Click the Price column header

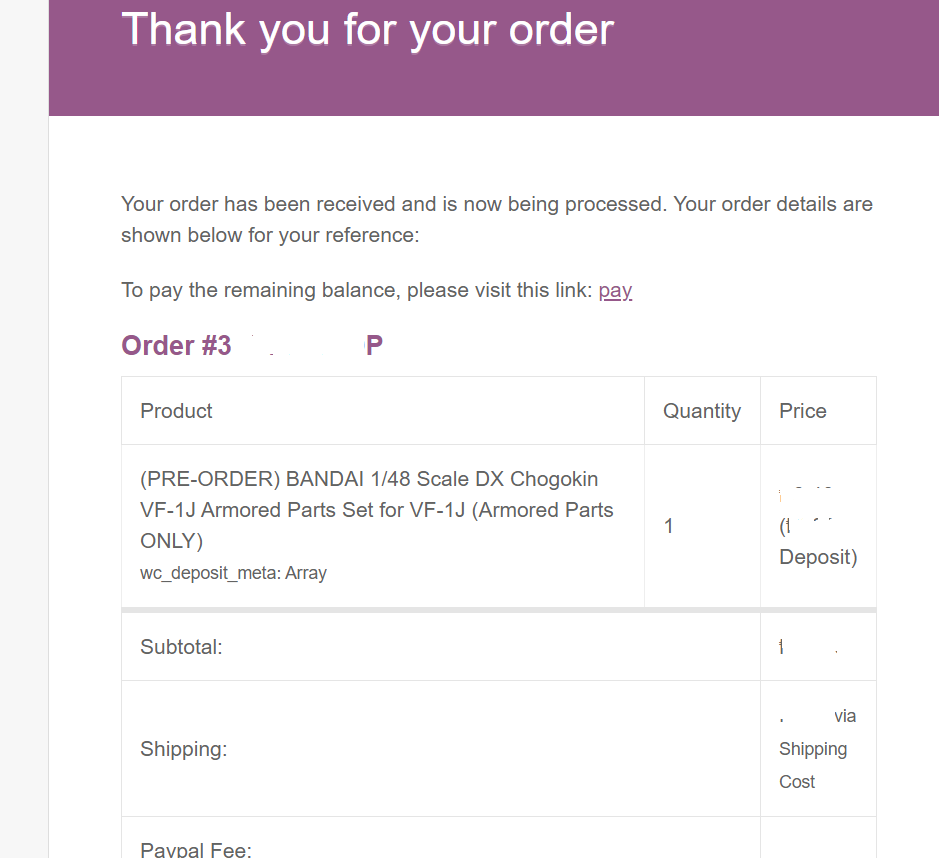point(802,411)
